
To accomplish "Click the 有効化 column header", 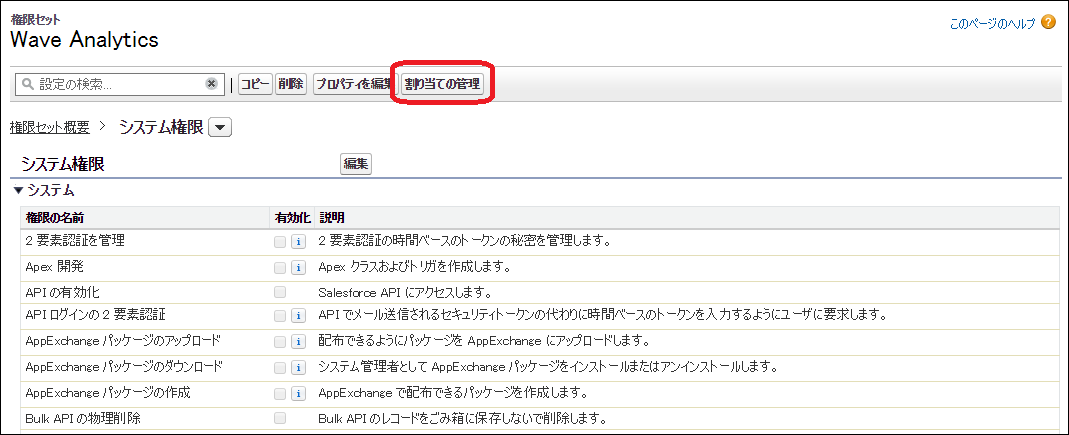I will (x=292, y=218).
